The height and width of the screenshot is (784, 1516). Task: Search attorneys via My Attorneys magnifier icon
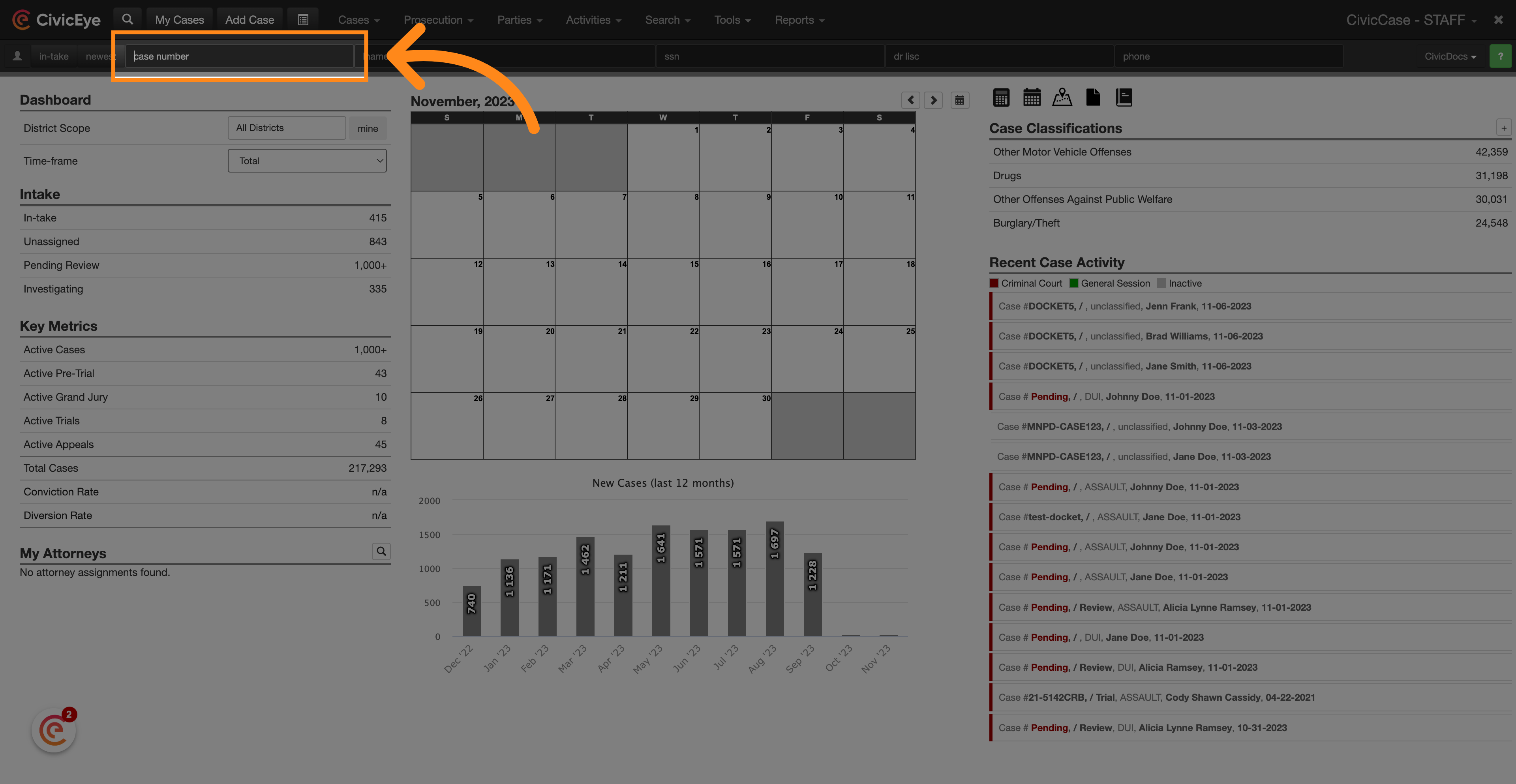tap(381, 551)
